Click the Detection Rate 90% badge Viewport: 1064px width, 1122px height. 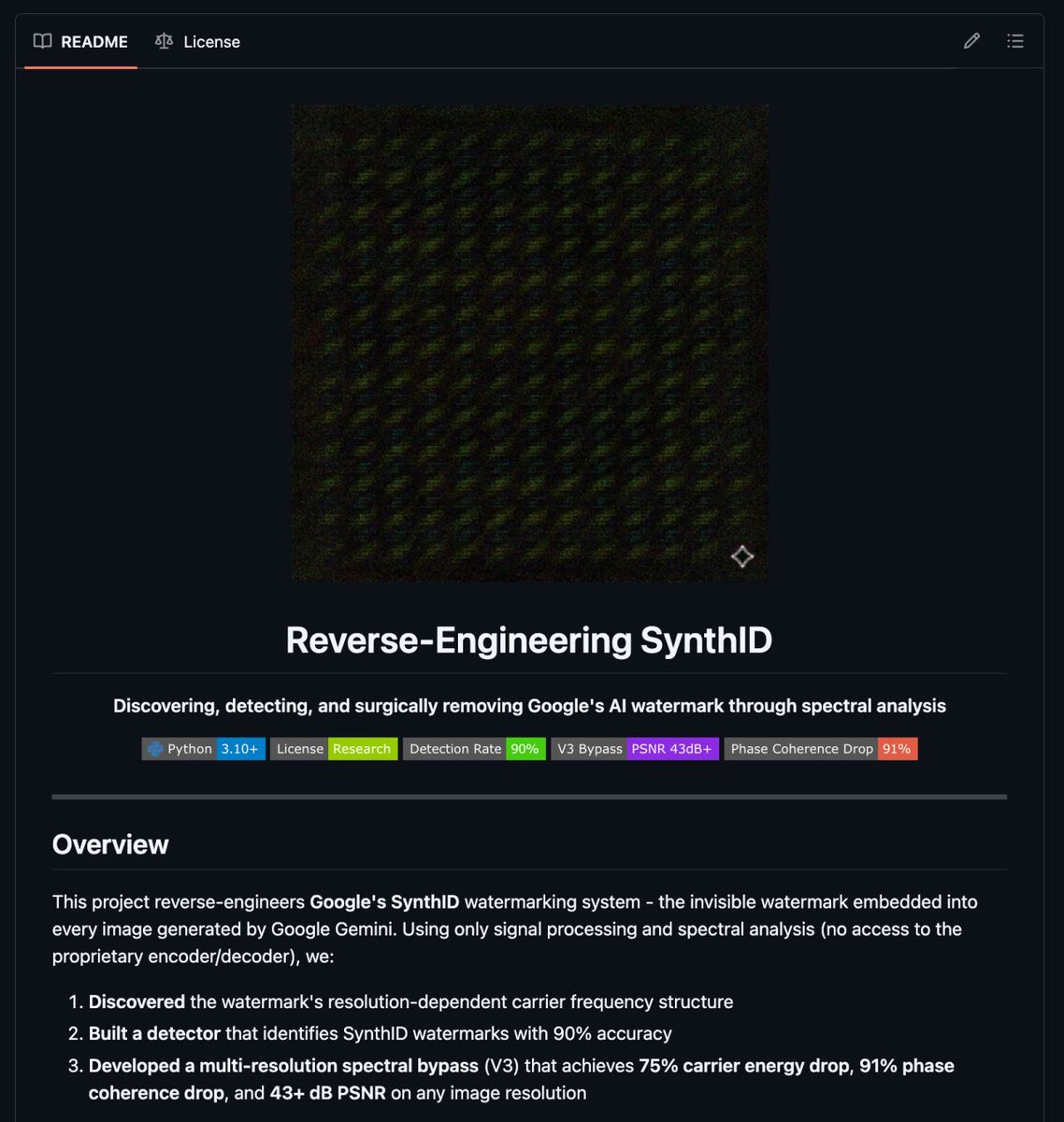(474, 749)
